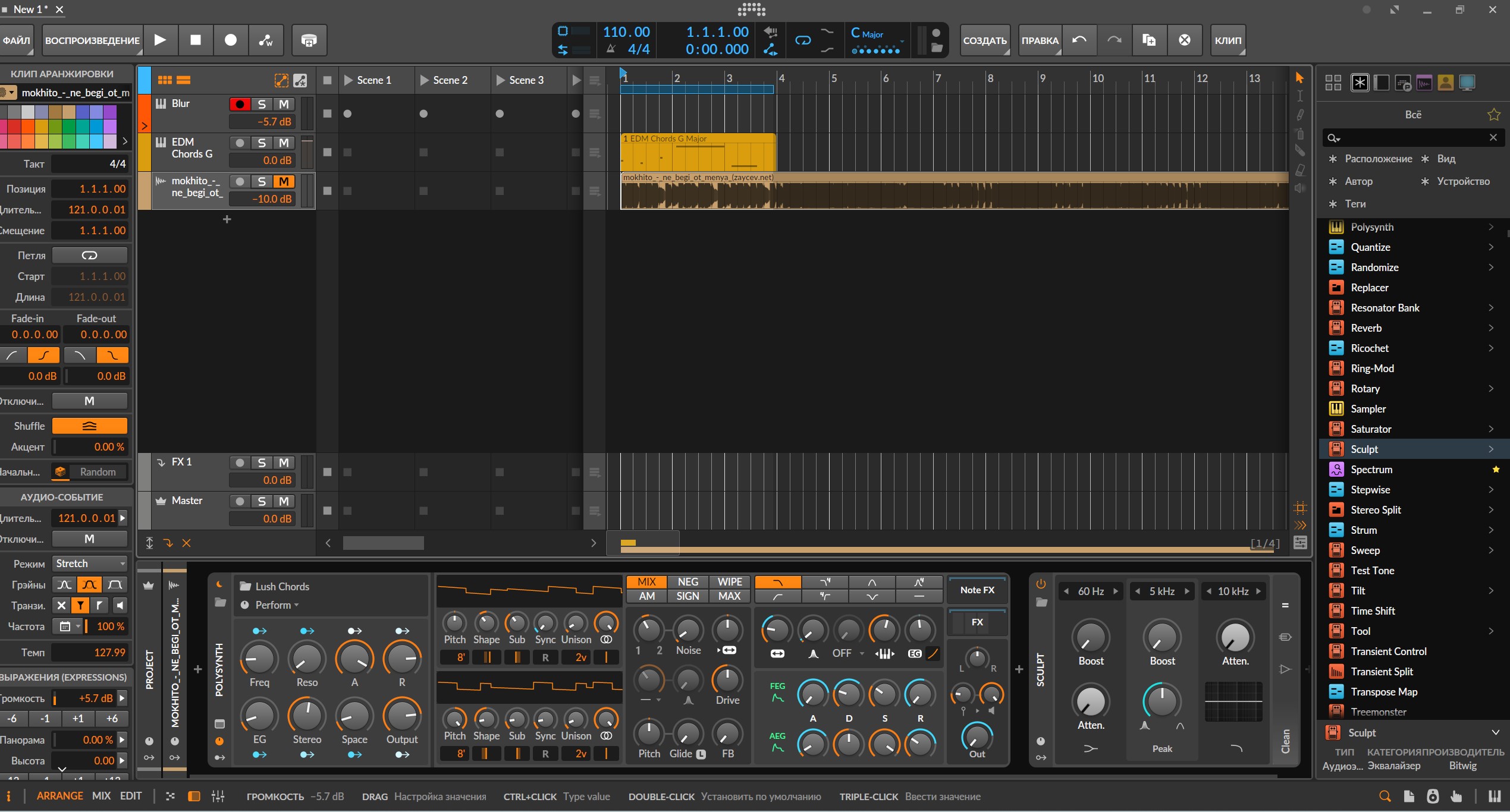Open the ВОСПРОИЗВЕДЕНИЕ menu
Image resolution: width=1510 pixels, height=812 pixels.
click(92, 40)
